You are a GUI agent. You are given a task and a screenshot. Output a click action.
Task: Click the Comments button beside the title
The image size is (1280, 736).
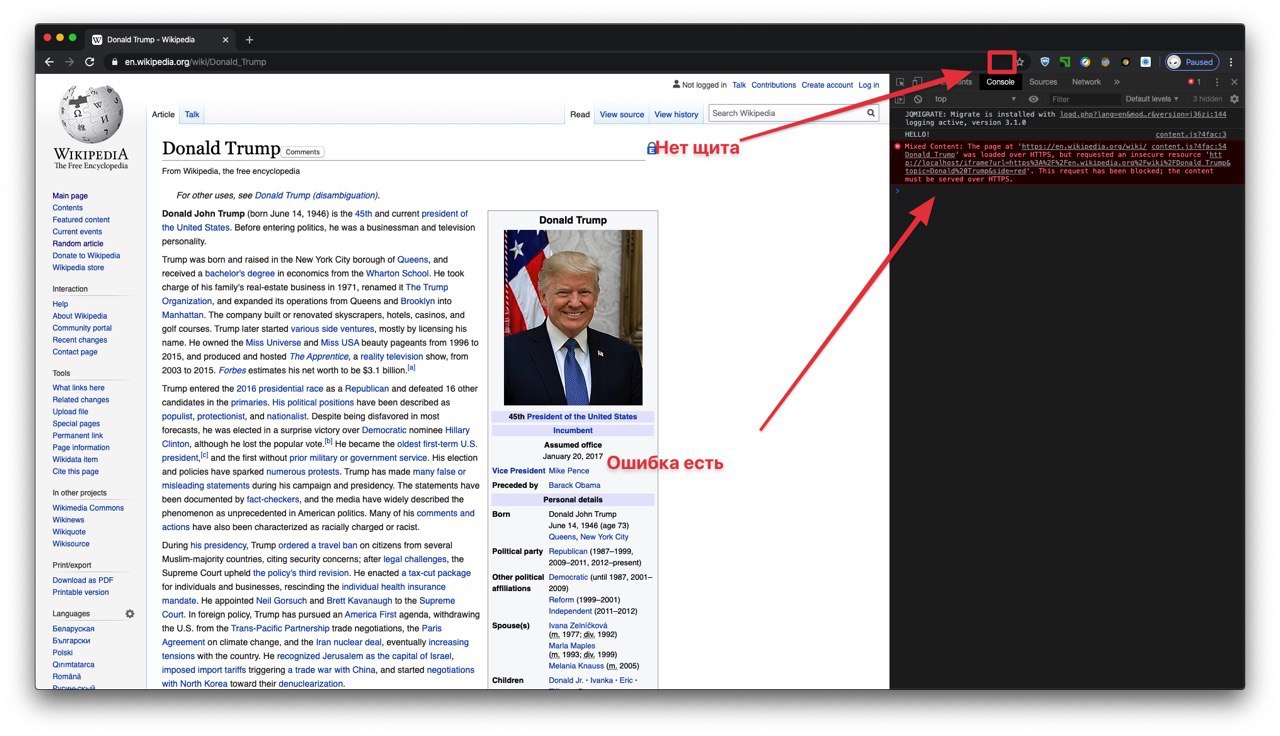coord(303,152)
